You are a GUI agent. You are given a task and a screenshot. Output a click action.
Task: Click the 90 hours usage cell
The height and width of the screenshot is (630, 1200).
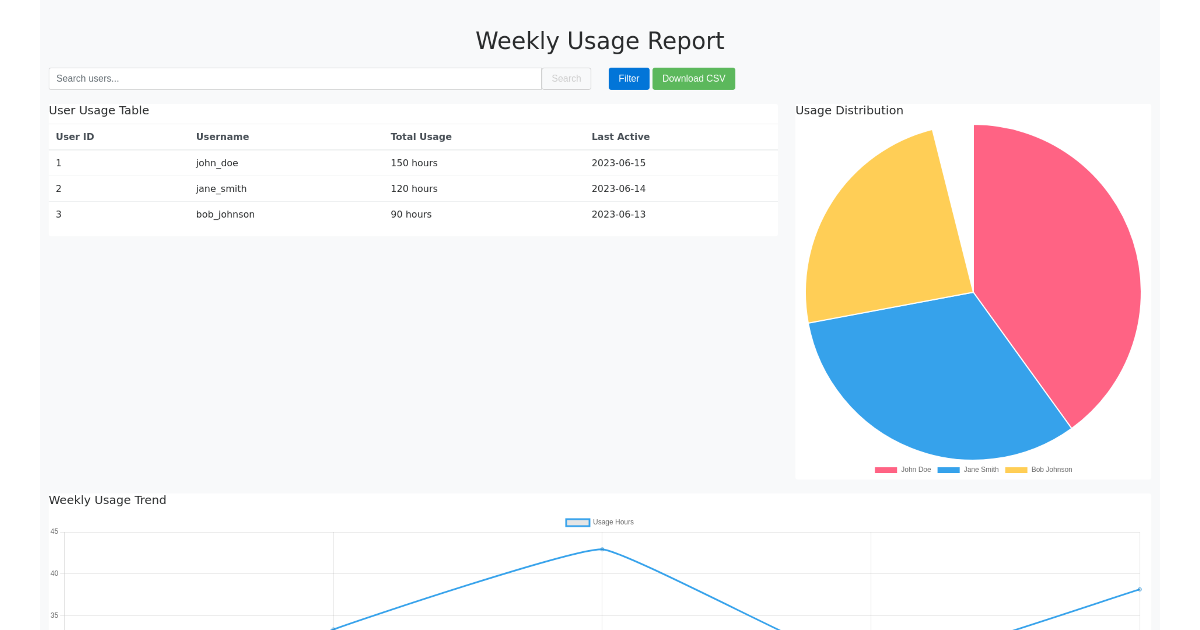[x=411, y=215]
